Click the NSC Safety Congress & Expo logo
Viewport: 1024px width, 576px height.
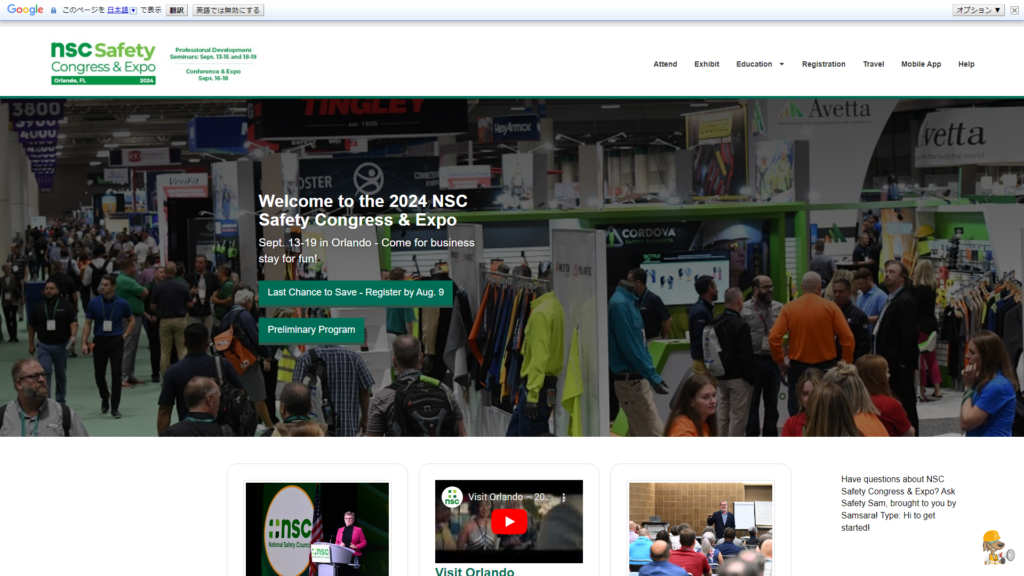point(103,63)
